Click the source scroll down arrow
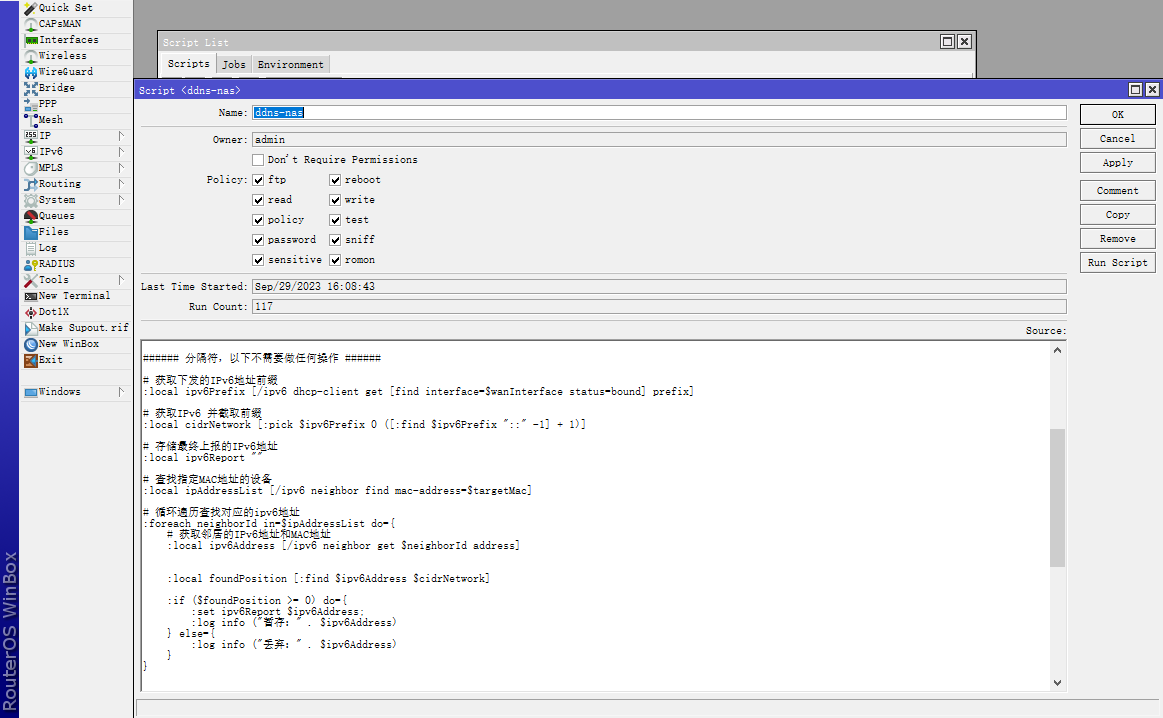The height and width of the screenshot is (718, 1163). 1058,682
